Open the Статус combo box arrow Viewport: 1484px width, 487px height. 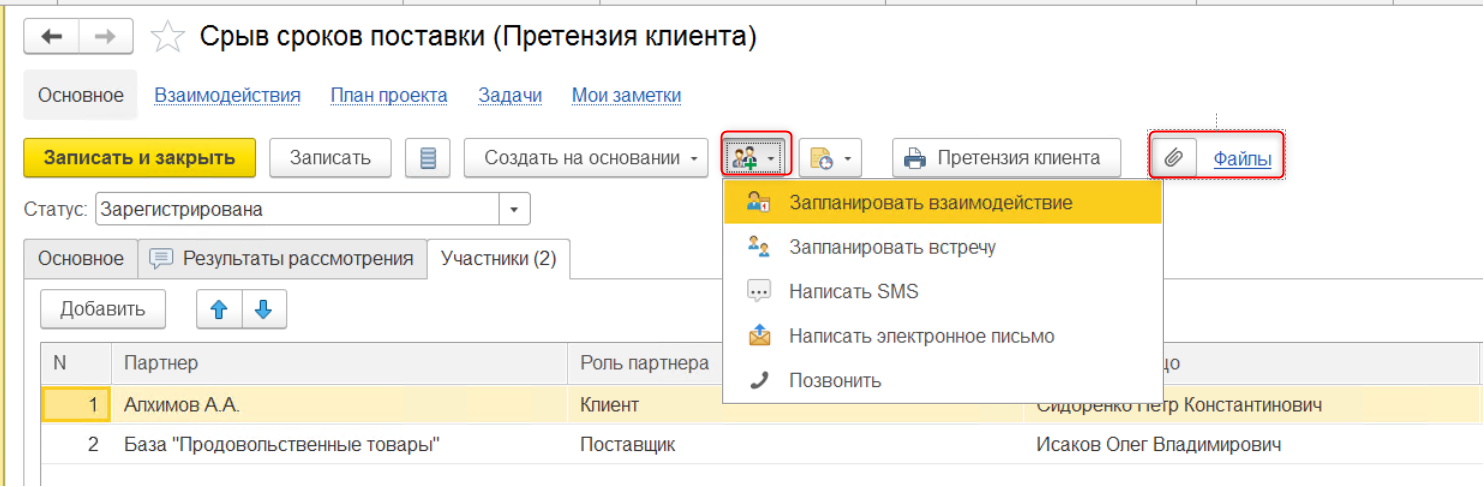(x=514, y=210)
